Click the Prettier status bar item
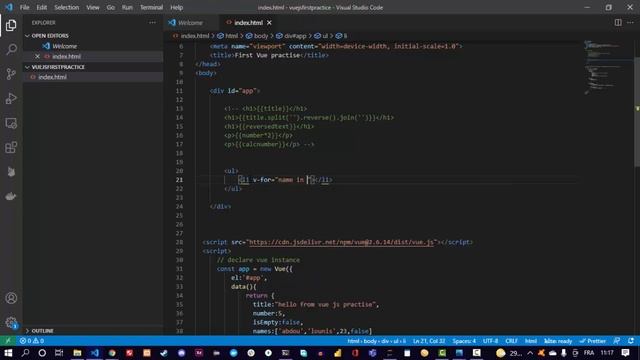The image size is (640, 360). 593,341
